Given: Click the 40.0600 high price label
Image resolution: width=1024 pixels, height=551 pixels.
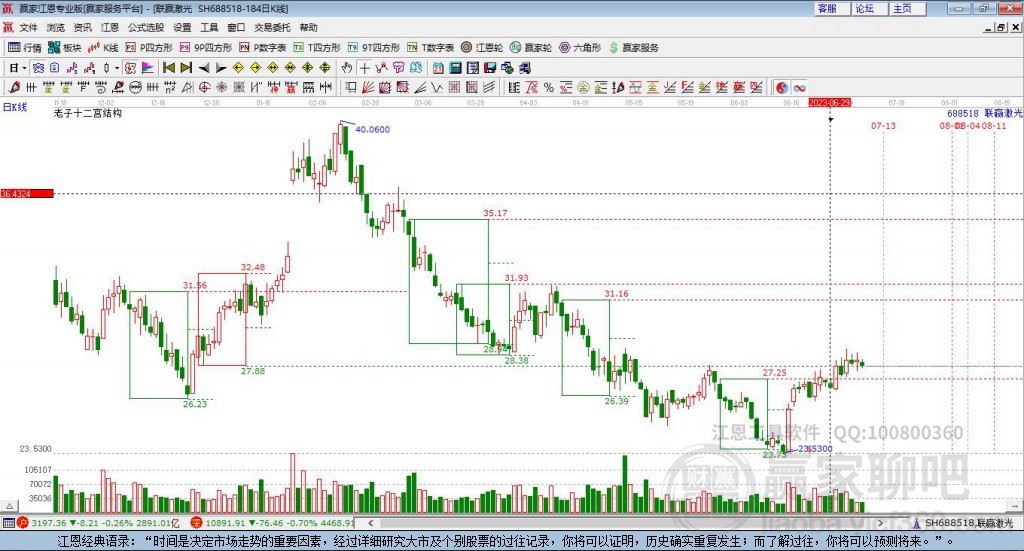Looking at the screenshot, I should 372,129.
